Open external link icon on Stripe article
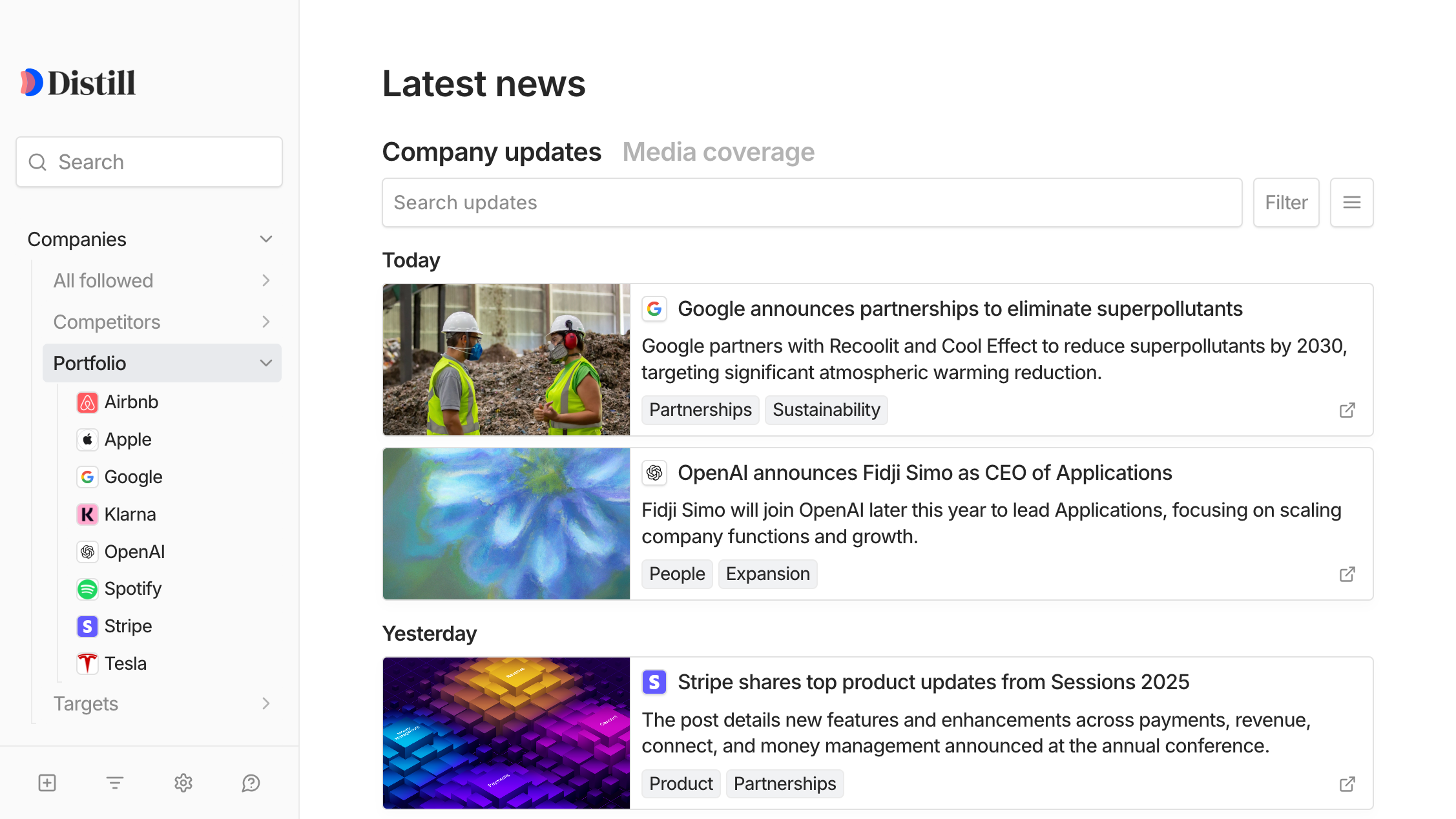Viewport: 1456px width, 819px height. pyautogui.click(x=1347, y=784)
